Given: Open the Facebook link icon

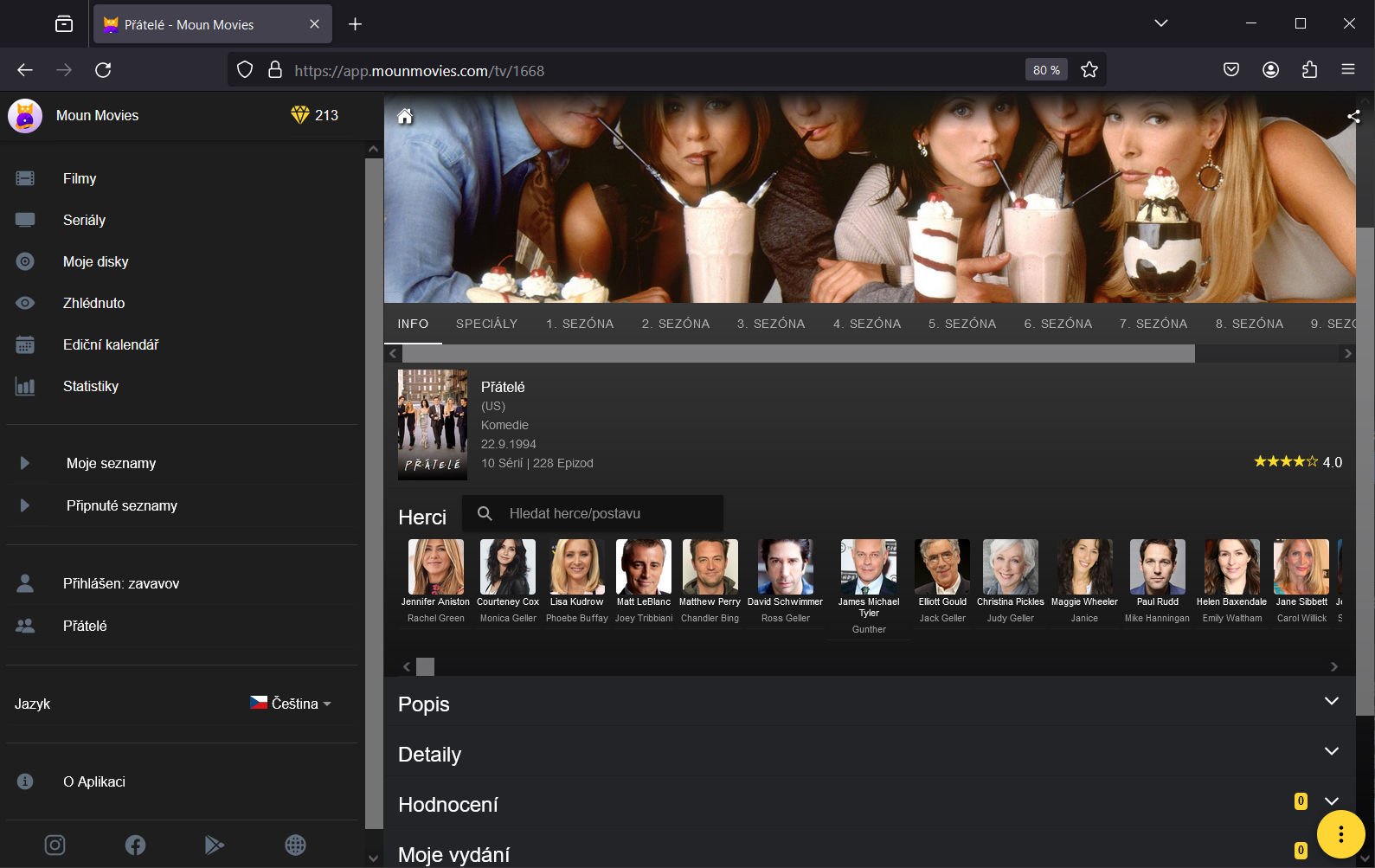Looking at the screenshot, I should pos(135,845).
